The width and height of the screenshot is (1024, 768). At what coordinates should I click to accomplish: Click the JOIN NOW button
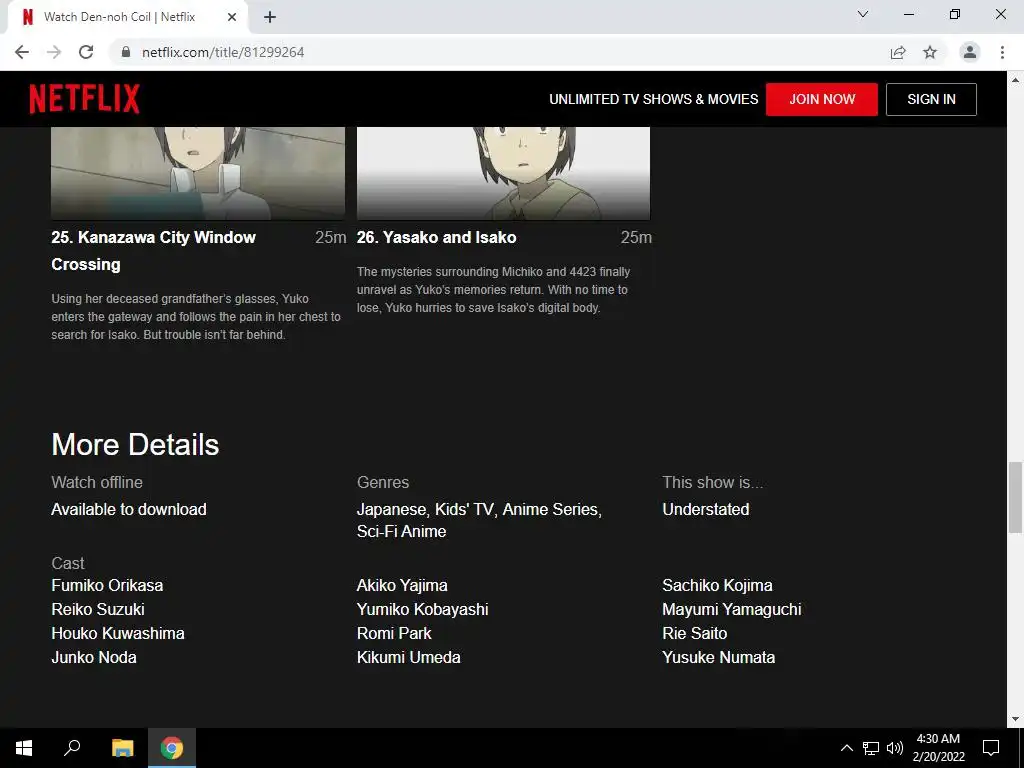pyautogui.click(x=822, y=99)
